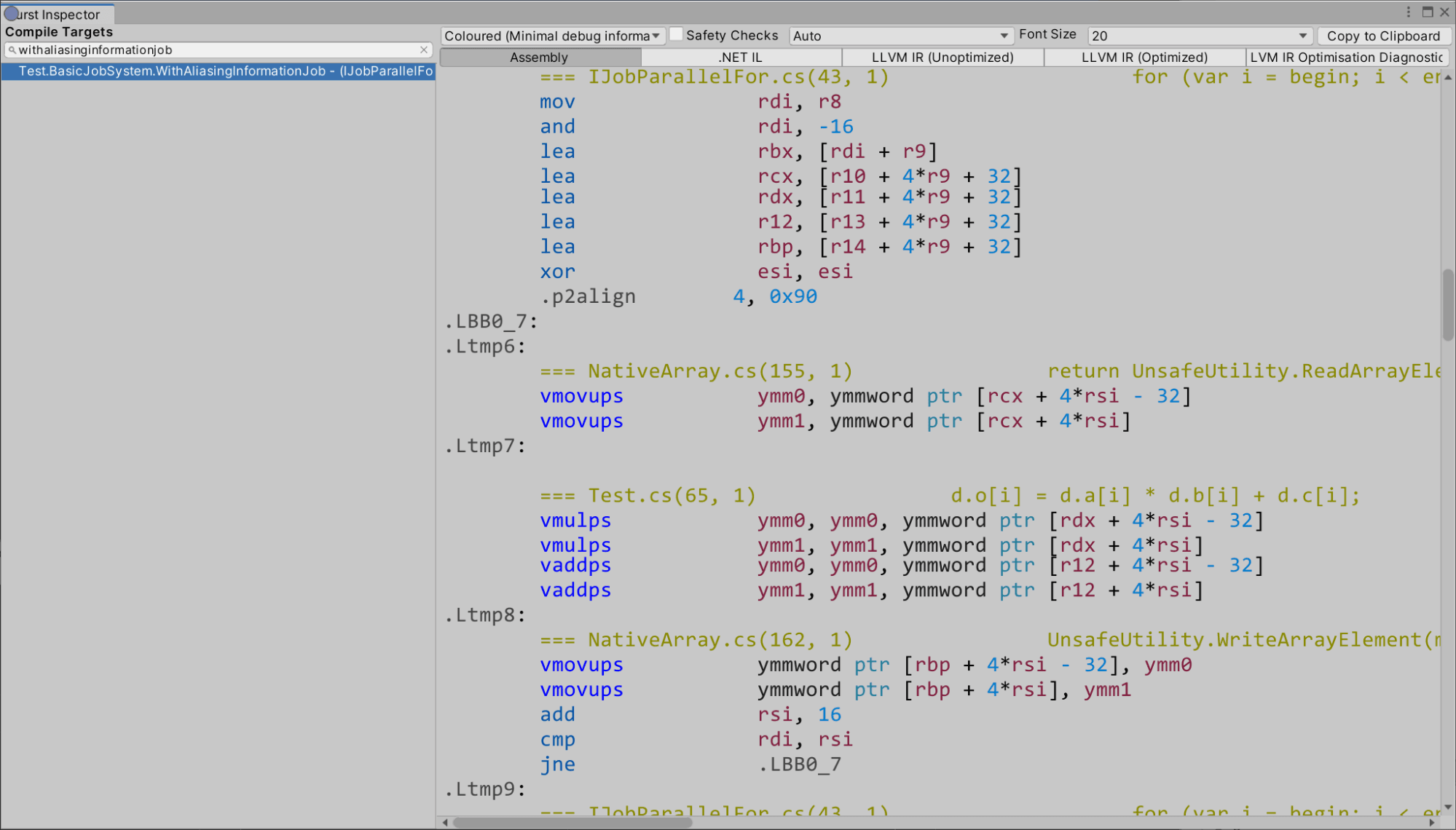Screen dimensions: 1456x830
Task: Switch to the .NET IL tab
Action: tap(741, 57)
